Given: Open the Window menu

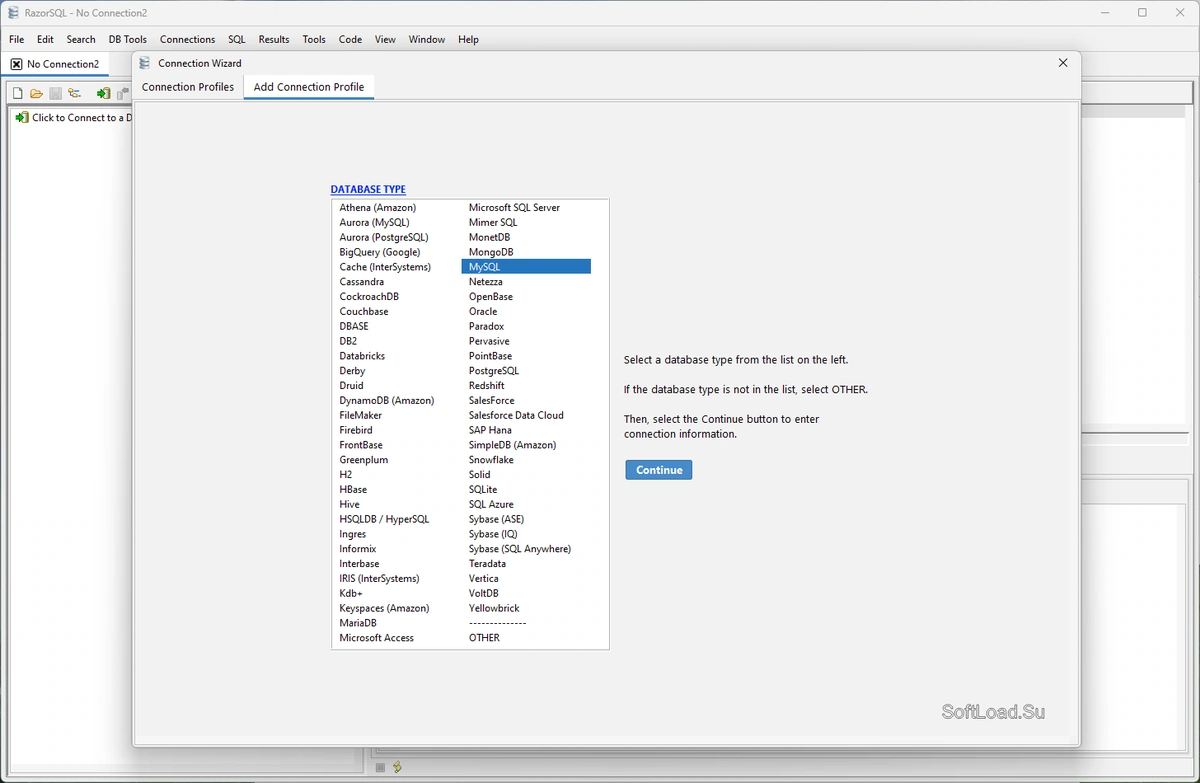Looking at the screenshot, I should tap(427, 39).
